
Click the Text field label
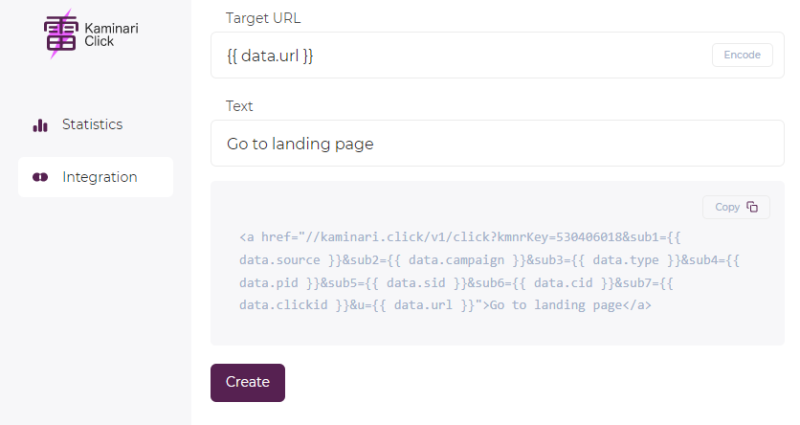pos(240,106)
